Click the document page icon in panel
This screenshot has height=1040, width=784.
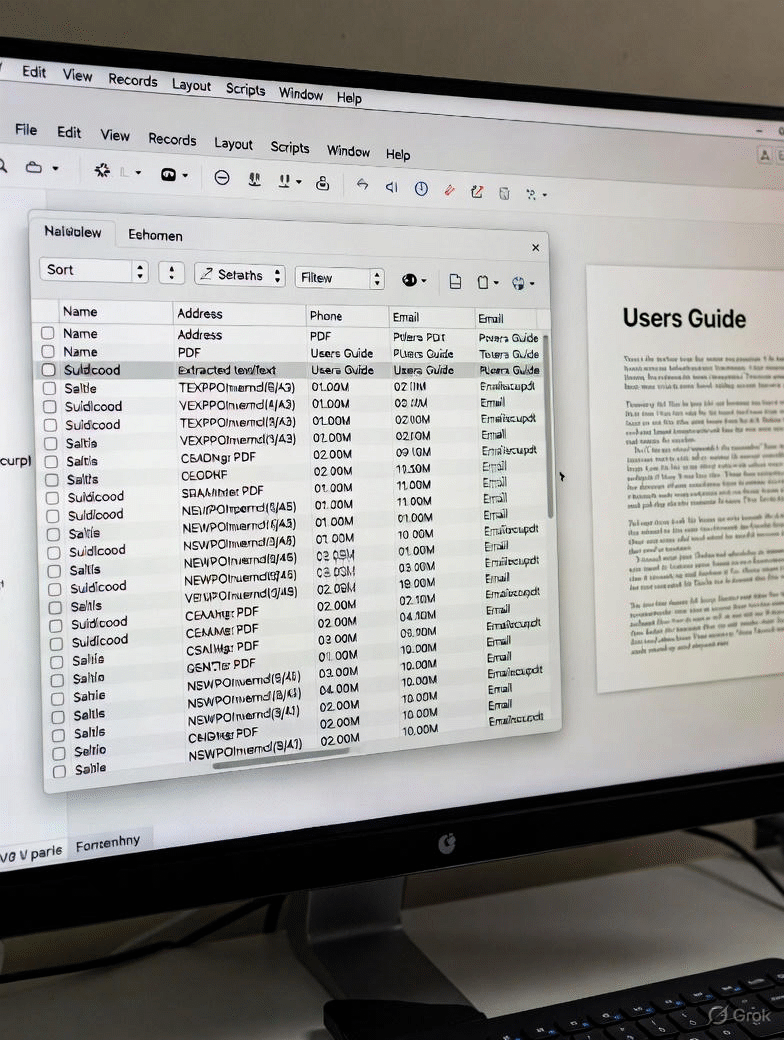point(455,282)
